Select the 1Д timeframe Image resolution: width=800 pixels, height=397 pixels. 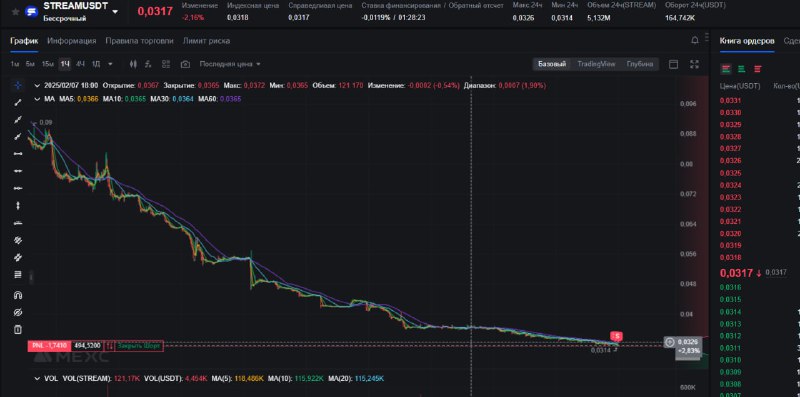click(x=96, y=64)
